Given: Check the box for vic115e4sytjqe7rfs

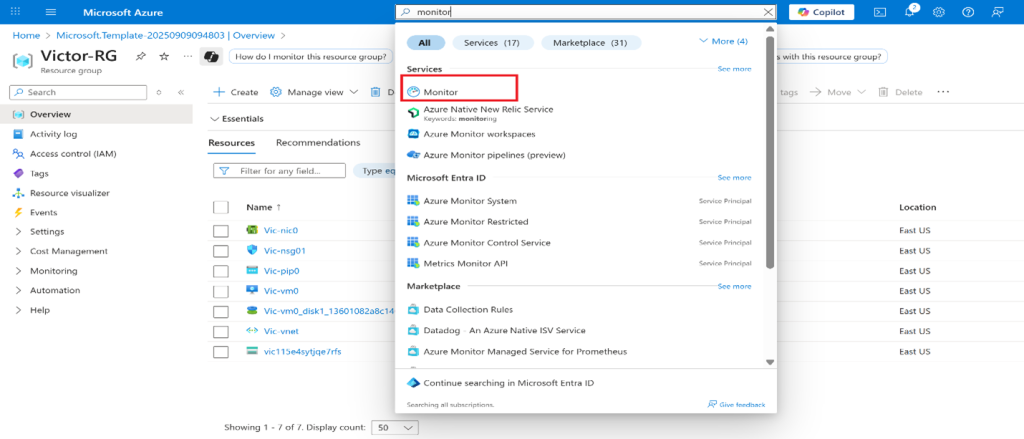Looking at the screenshot, I should pyautogui.click(x=221, y=352).
